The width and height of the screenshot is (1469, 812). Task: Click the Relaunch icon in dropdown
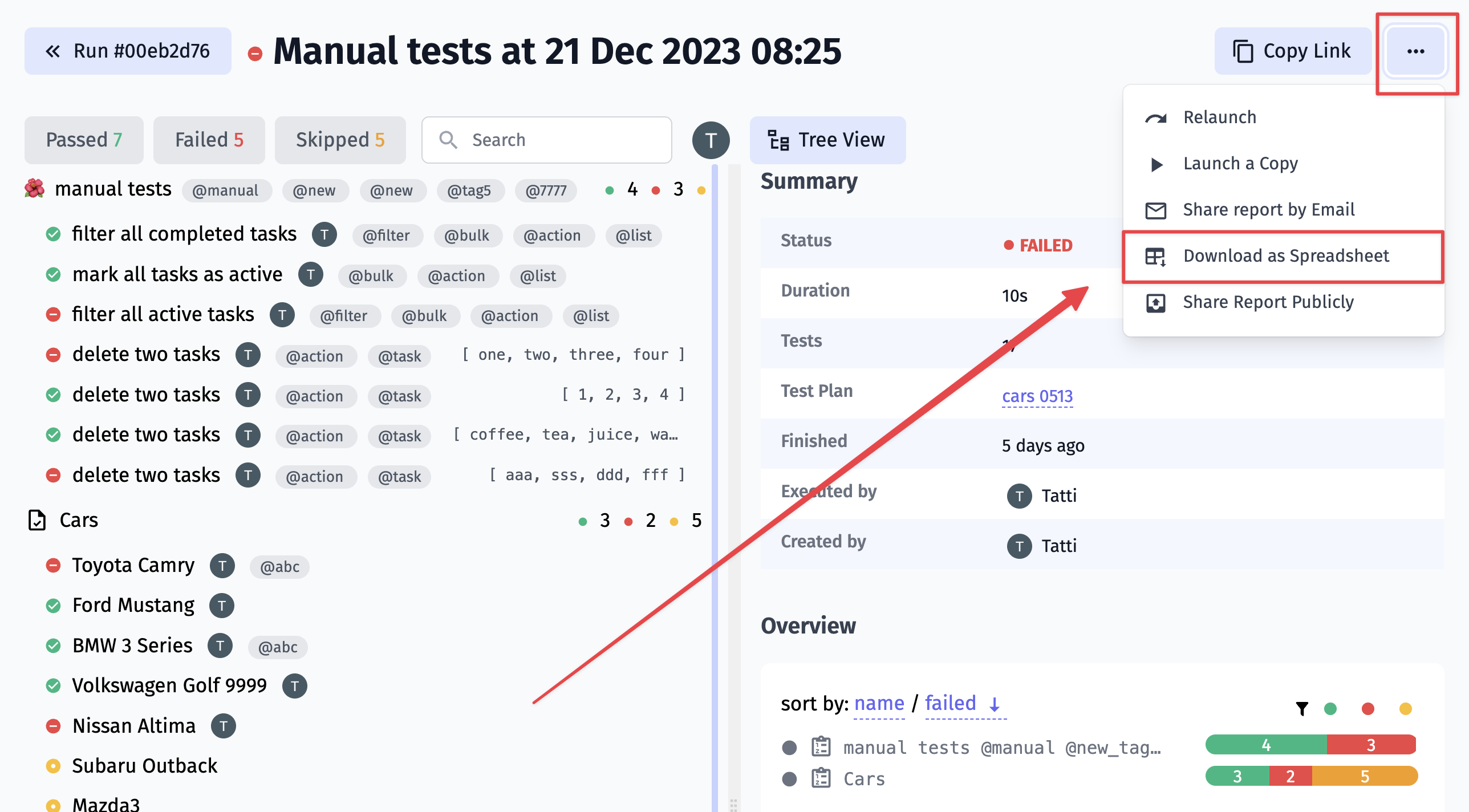pos(1156,117)
